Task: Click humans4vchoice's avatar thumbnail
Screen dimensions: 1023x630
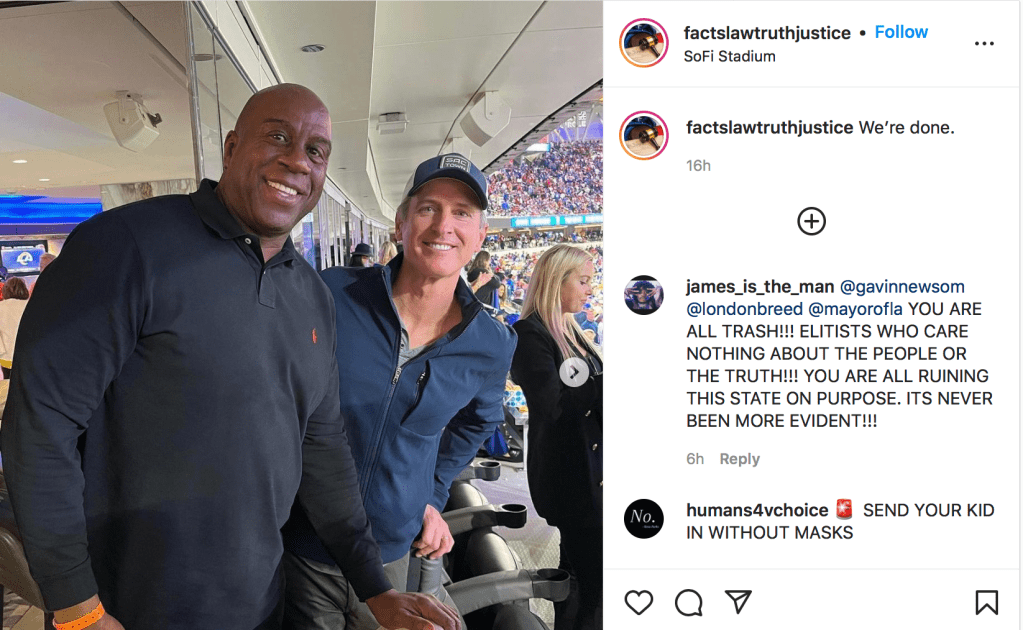Action: (x=644, y=519)
